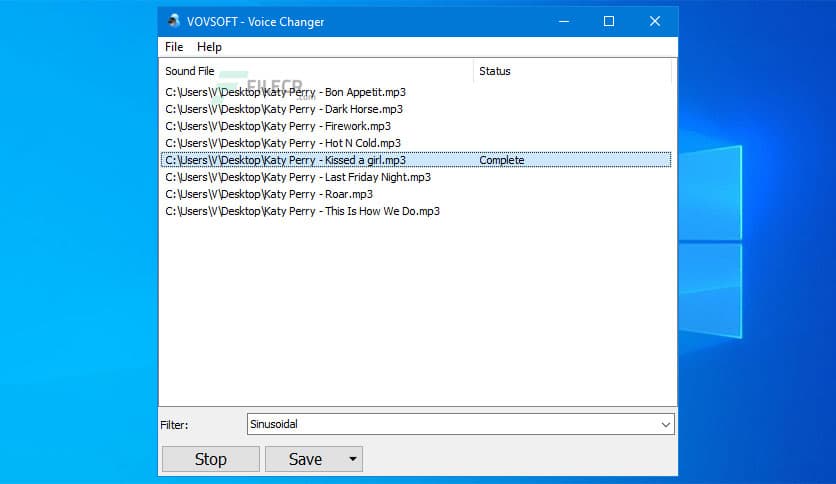Viewport: 836px width, 484px height.
Task: Click the Complete status cell
Action: coord(501,160)
